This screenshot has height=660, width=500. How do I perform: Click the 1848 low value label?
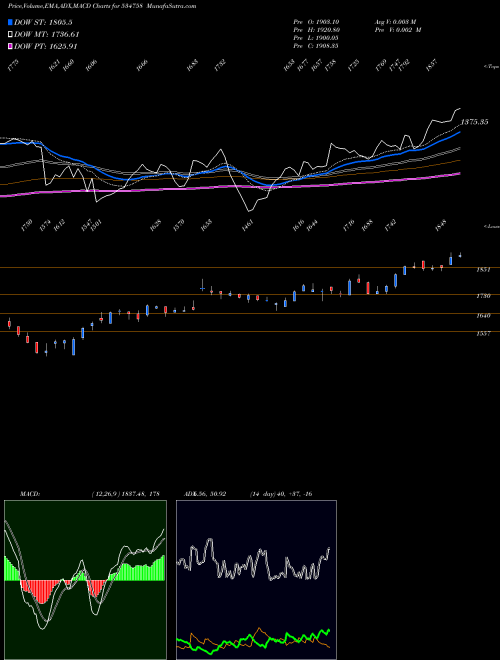point(441,226)
